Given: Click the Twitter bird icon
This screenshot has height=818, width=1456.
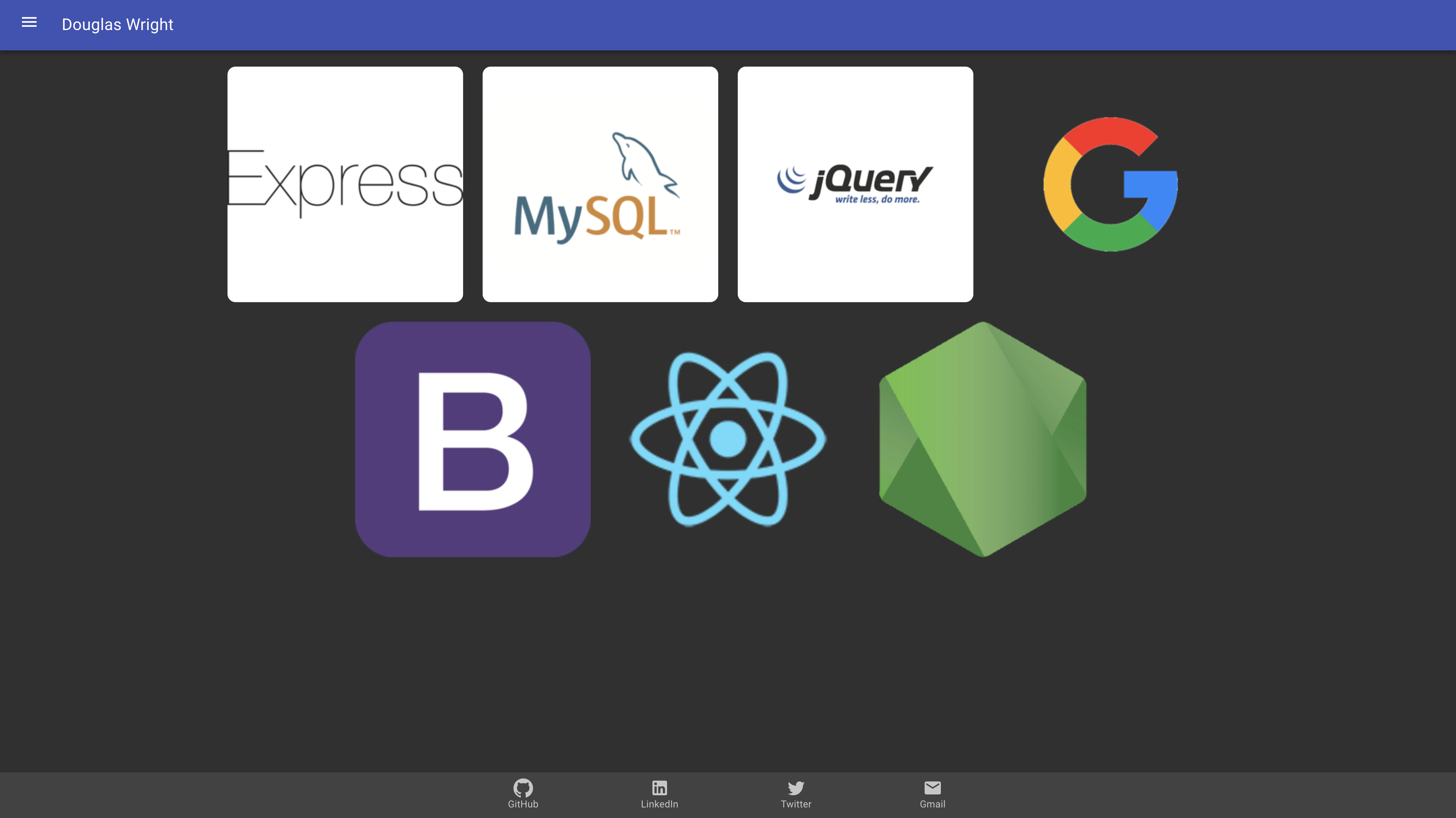Looking at the screenshot, I should [x=796, y=788].
